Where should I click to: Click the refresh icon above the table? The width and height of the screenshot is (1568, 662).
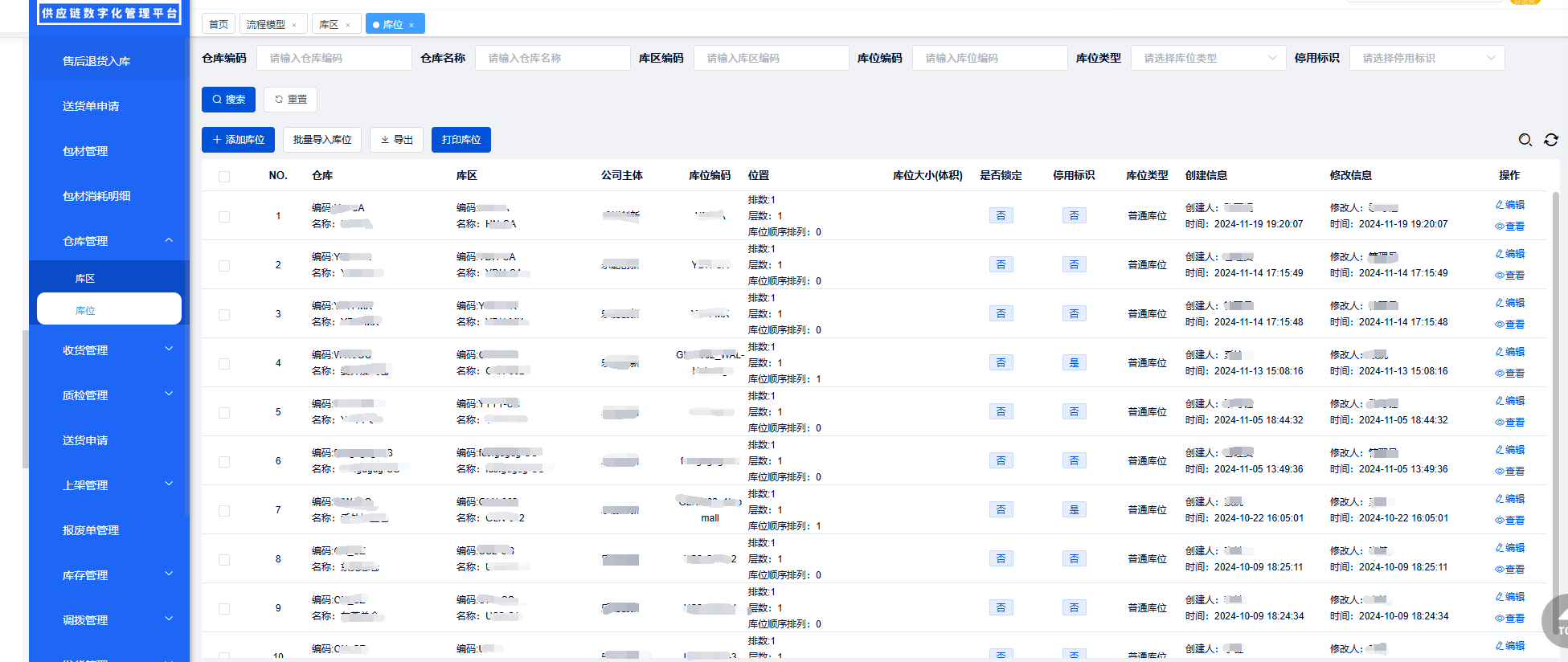1550,140
